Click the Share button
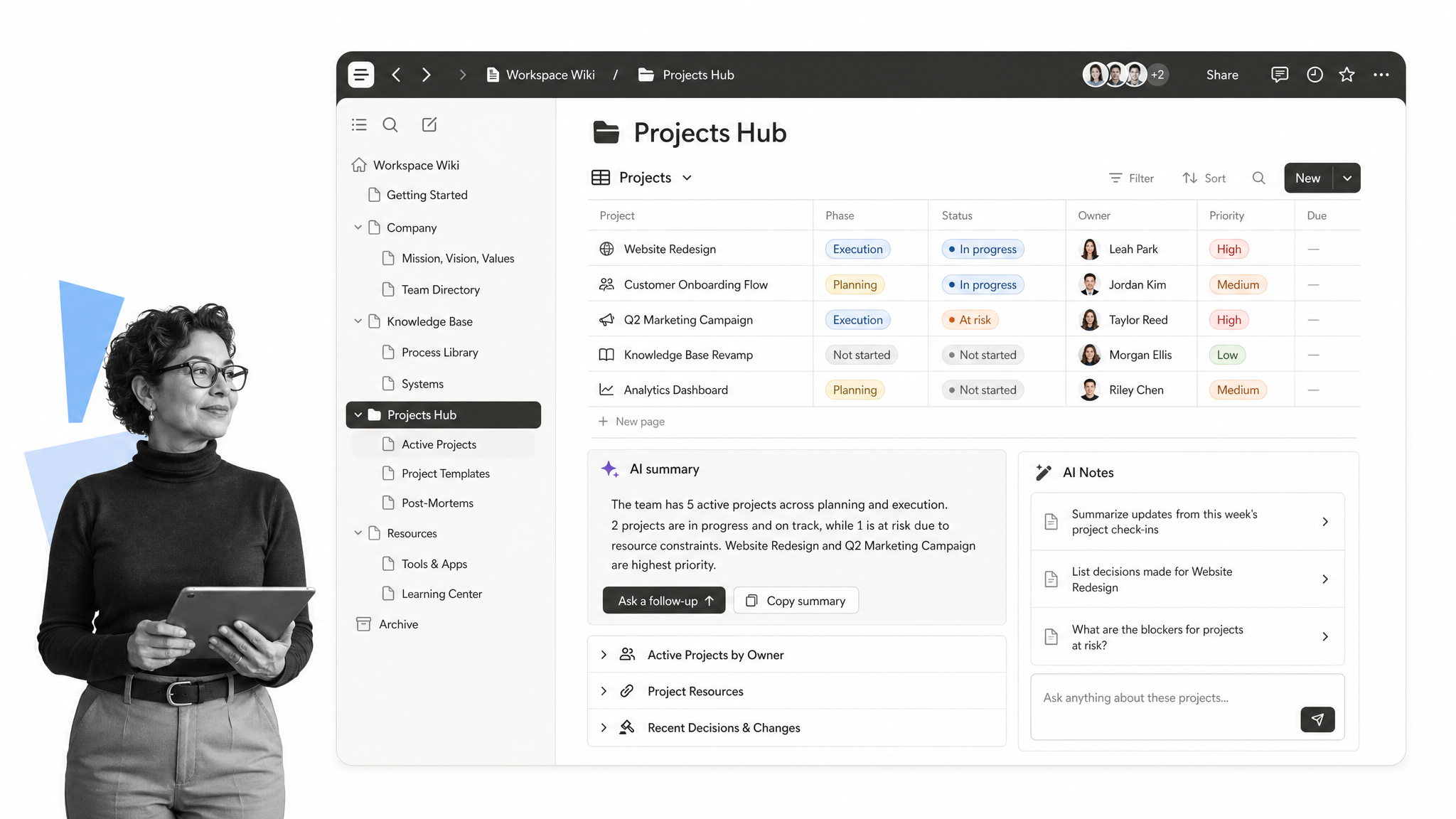 point(1222,75)
